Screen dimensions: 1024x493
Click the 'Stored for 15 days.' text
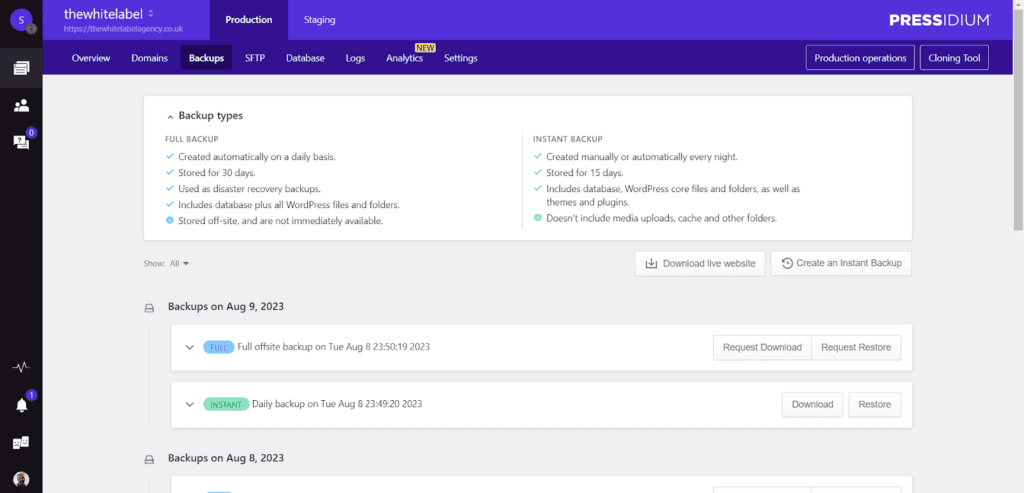click(584, 173)
